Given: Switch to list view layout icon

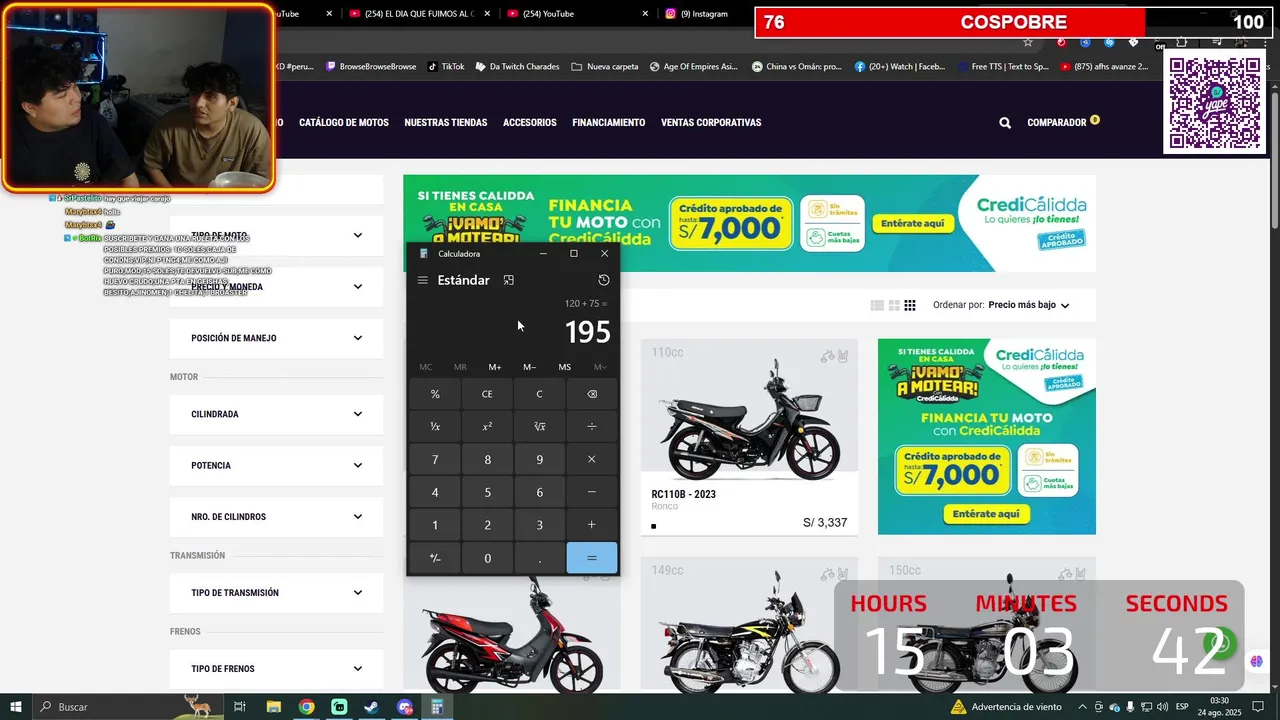Looking at the screenshot, I should coord(877,306).
